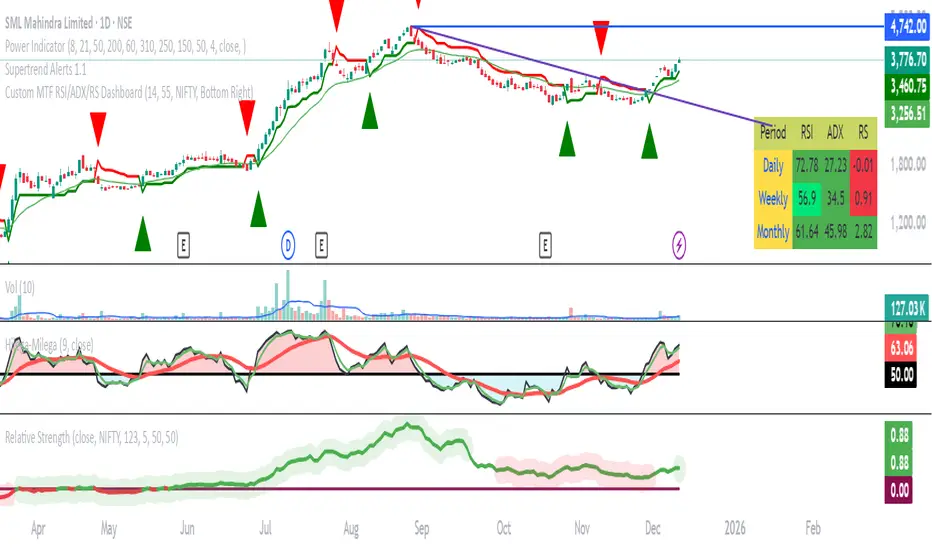
Task: Click the Aug label on time axis
Action: click(x=351, y=529)
